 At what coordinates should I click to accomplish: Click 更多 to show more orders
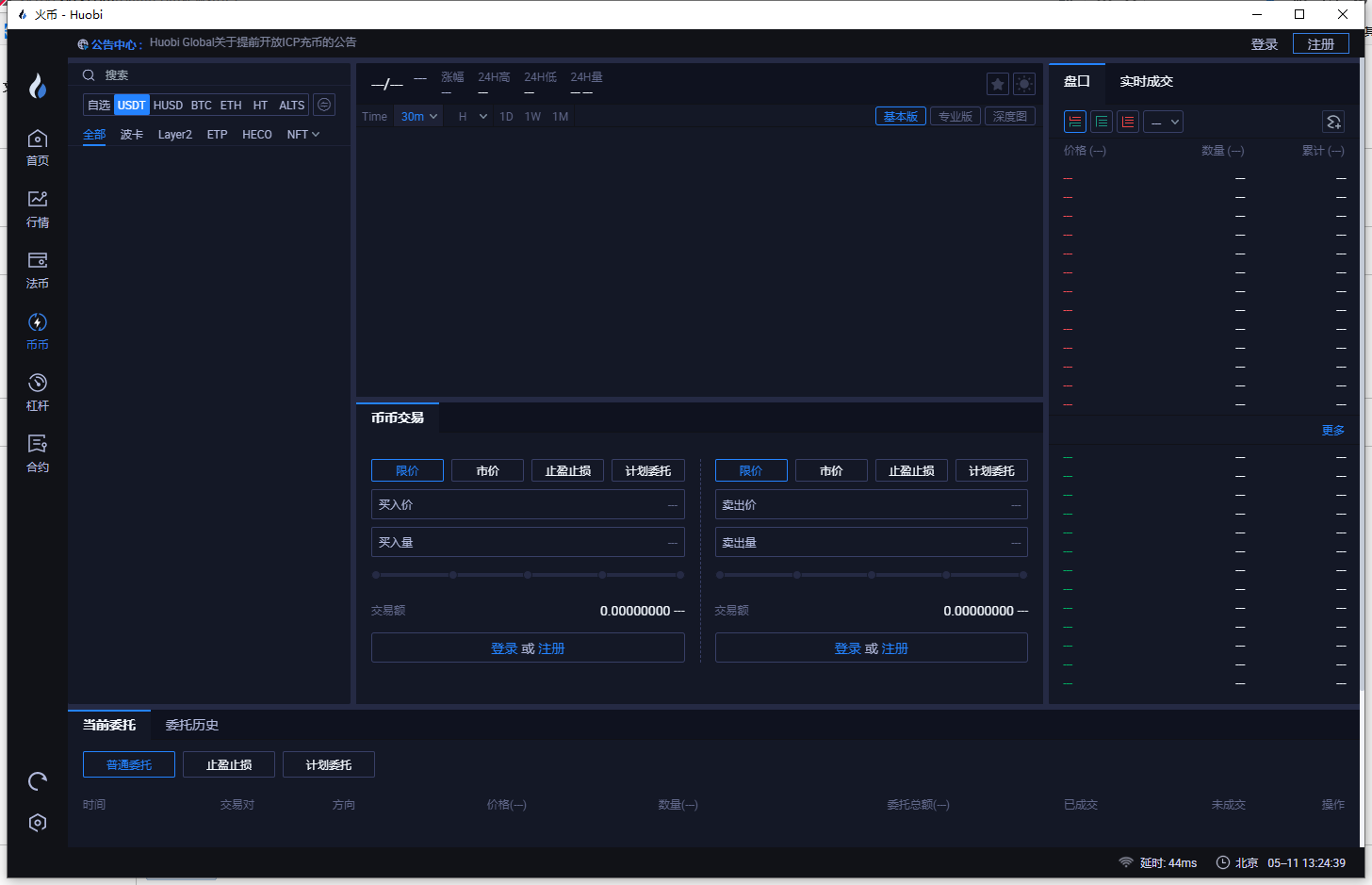coord(1333,431)
